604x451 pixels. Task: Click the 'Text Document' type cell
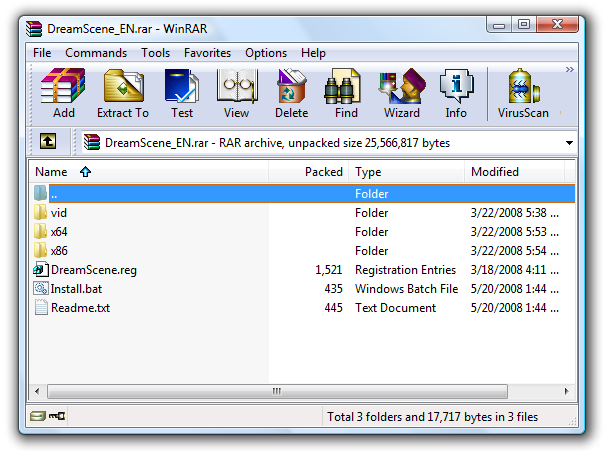(x=395, y=308)
